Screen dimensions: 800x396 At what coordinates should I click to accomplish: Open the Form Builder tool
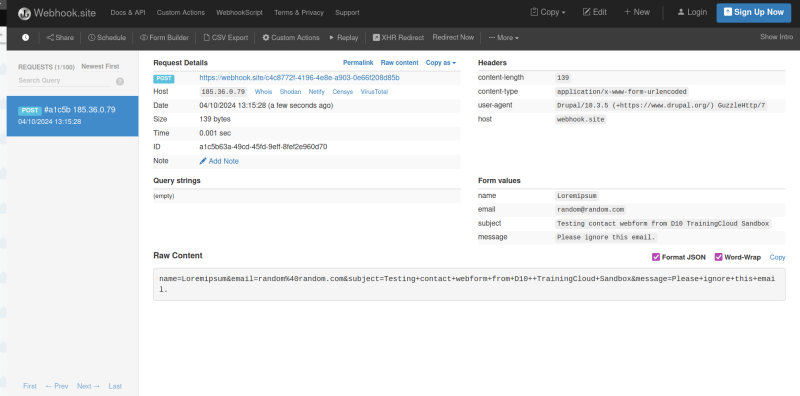[x=164, y=37]
